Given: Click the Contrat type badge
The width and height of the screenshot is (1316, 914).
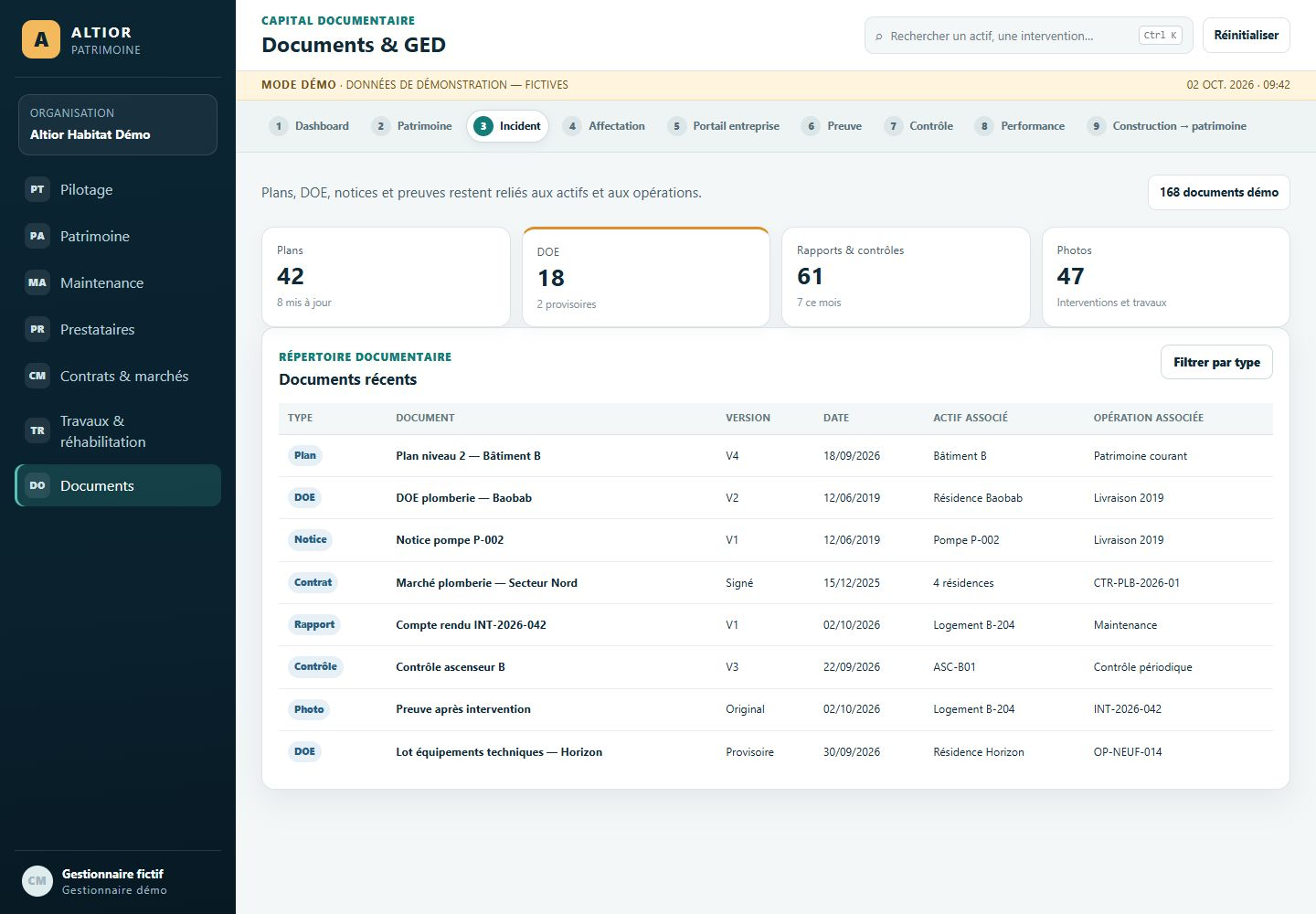Looking at the screenshot, I should coord(313,582).
